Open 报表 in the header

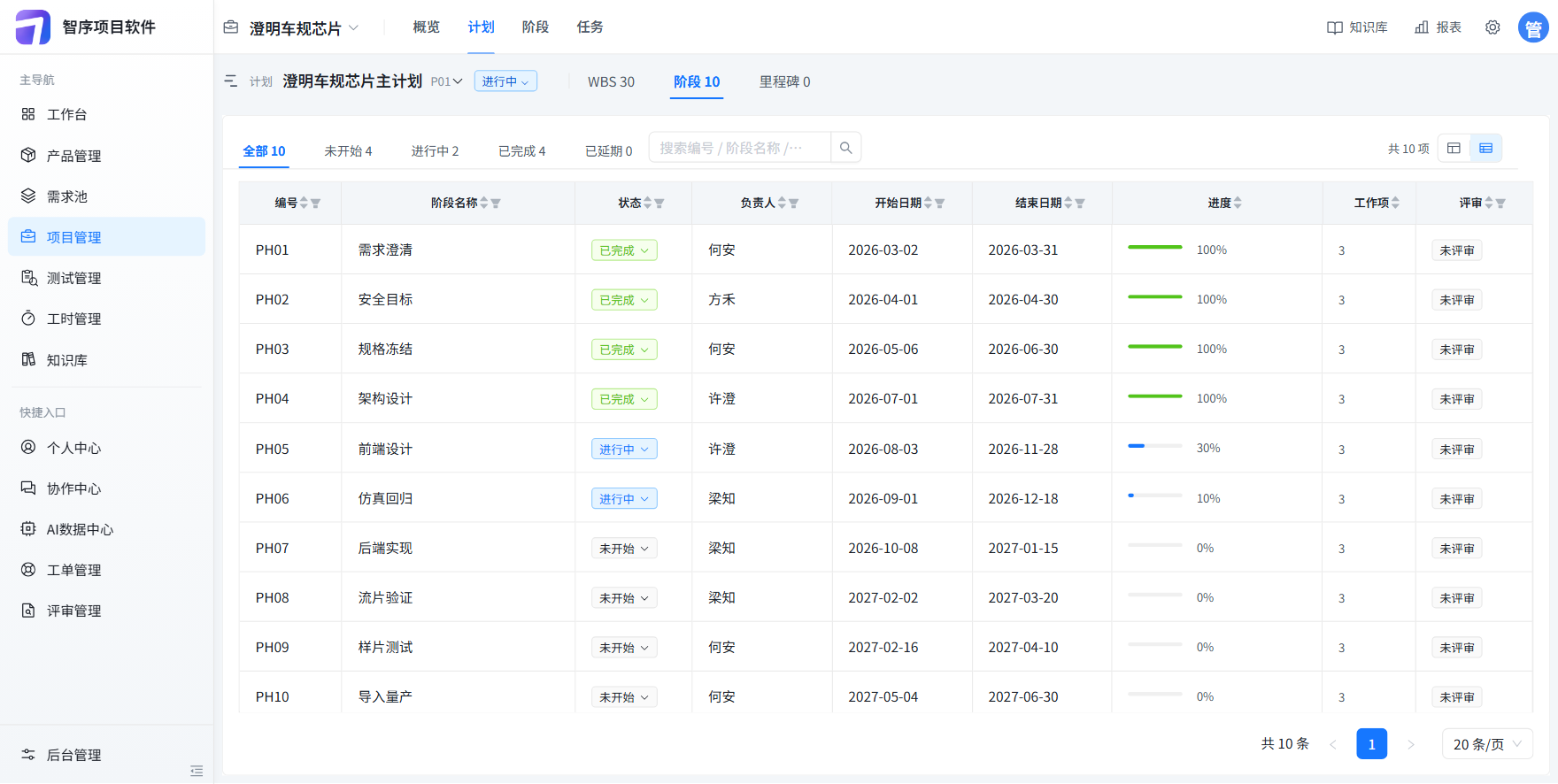click(1438, 27)
